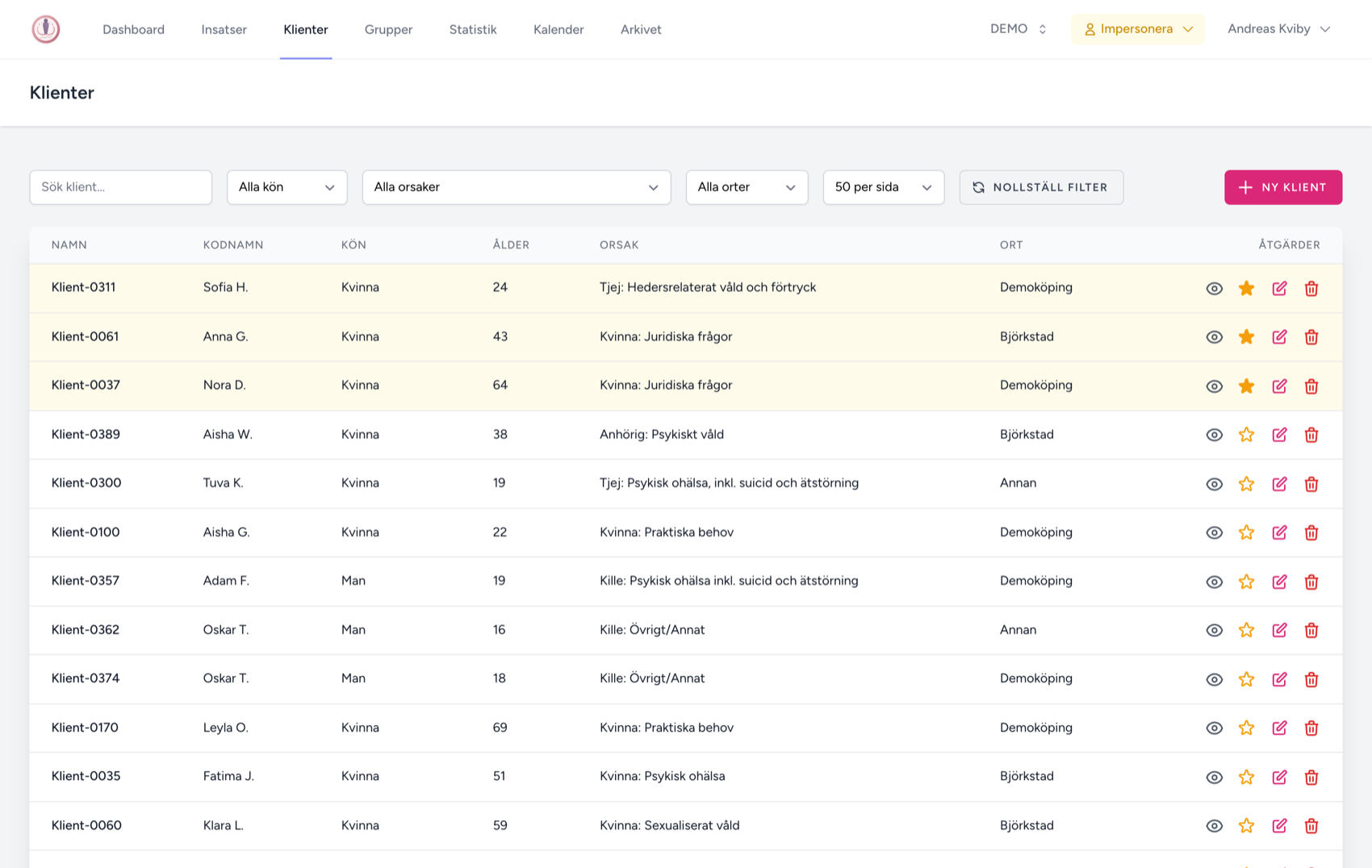
Task: Delete client Klient-0060
Action: [x=1311, y=825]
